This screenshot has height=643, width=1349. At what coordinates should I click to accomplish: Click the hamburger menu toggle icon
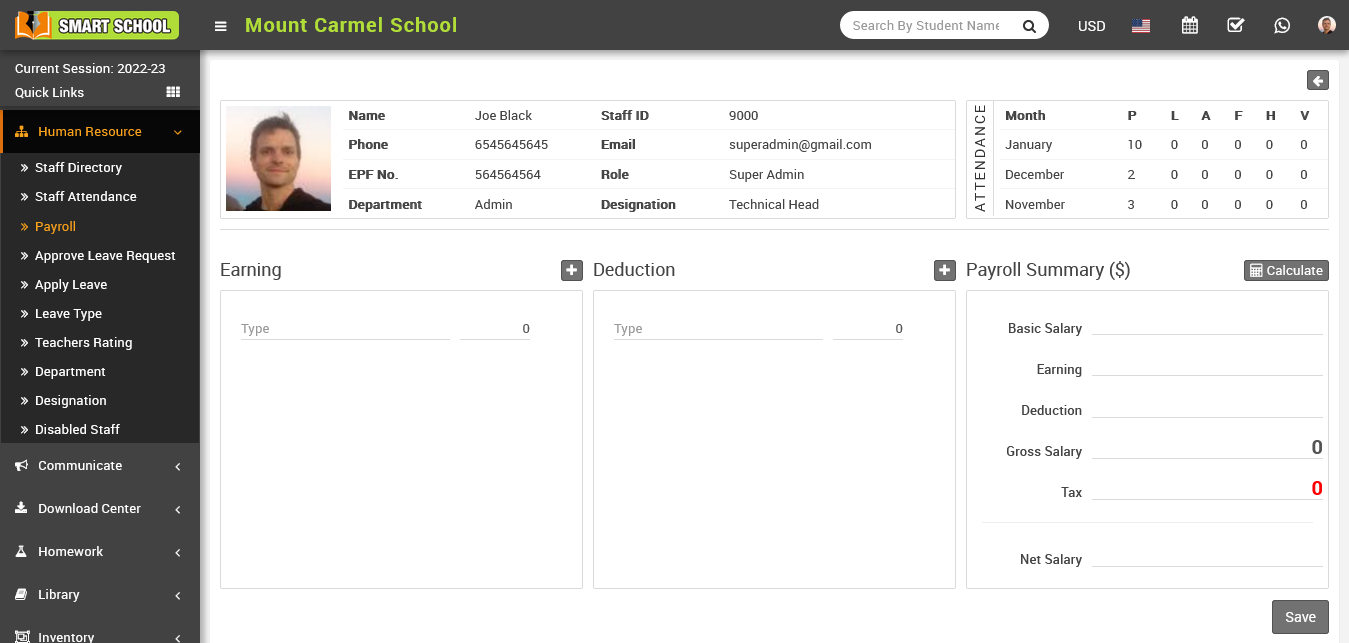(221, 26)
